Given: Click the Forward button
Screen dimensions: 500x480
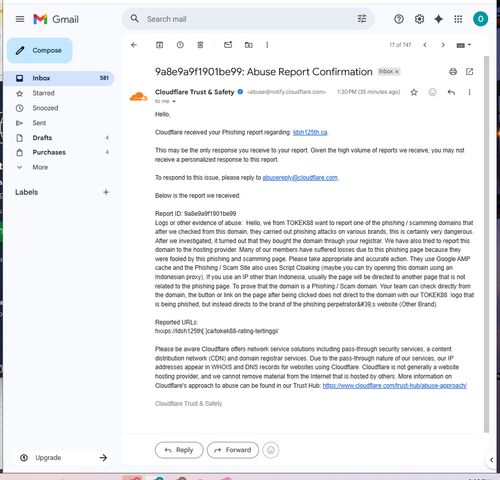Looking at the screenshot, I should (233, 450).
